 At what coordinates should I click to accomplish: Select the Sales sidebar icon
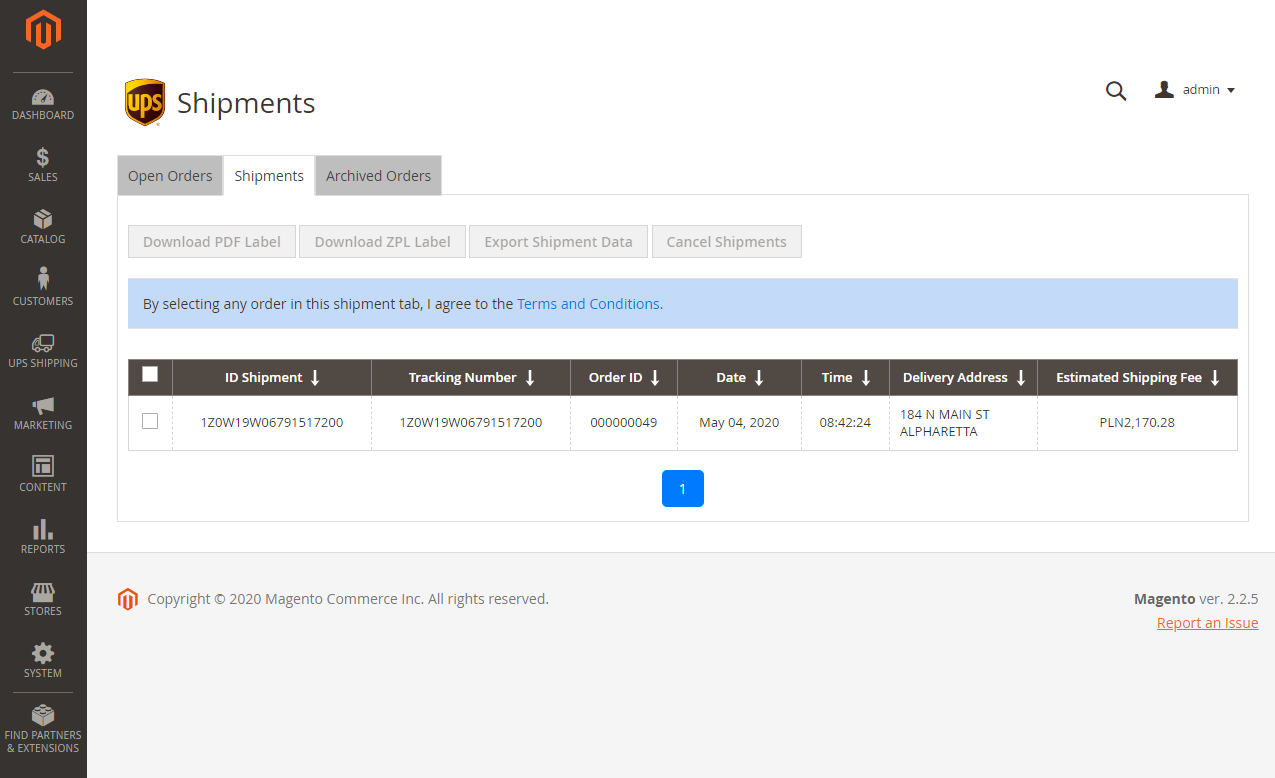(42, 165)
